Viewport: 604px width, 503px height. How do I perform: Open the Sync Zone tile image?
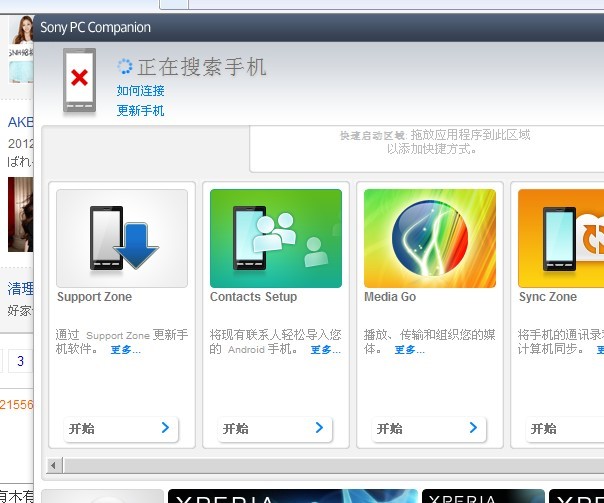561,238
